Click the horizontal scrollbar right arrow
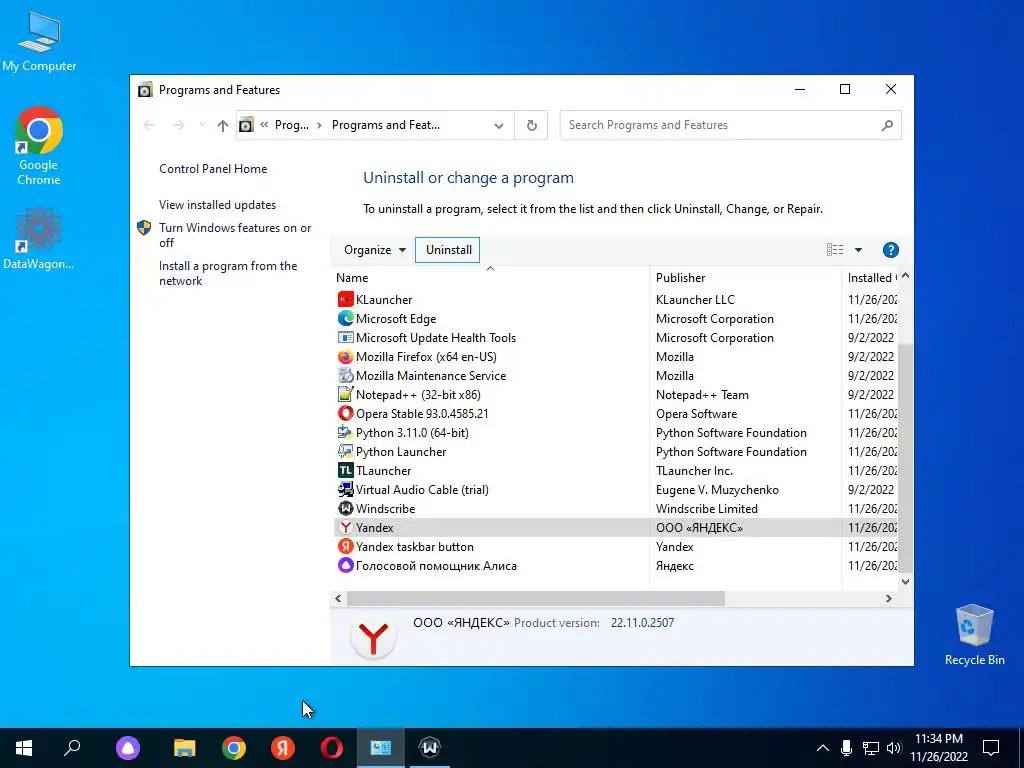This screenshot has height=768, width=1024. 888,598
